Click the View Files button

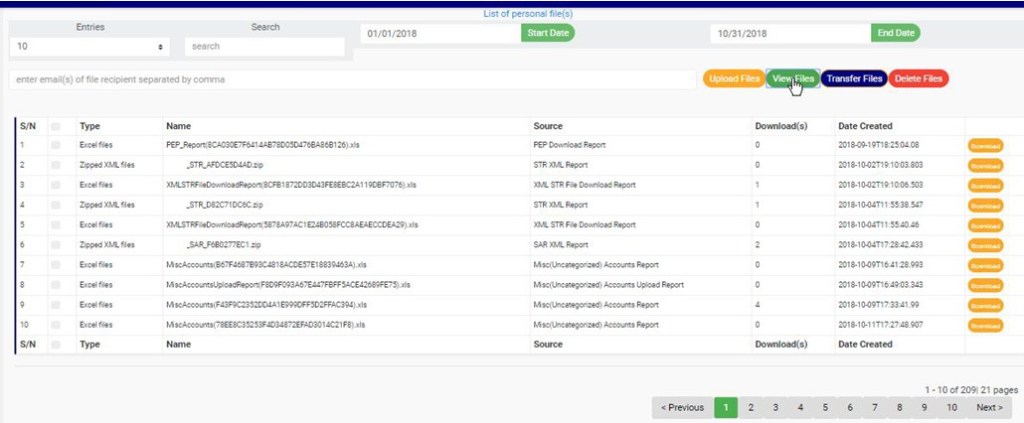pos(793,79)
